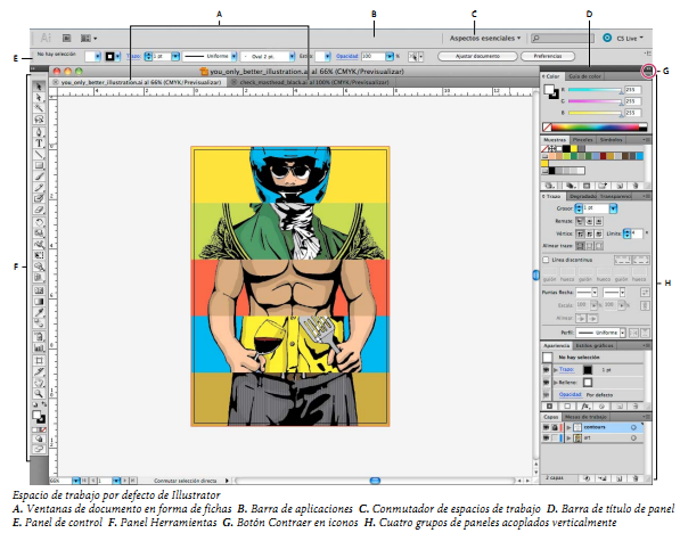
Task: Click the Trazo link in Appearance panel
Action: pyautogui.click(x=566, y=370)
